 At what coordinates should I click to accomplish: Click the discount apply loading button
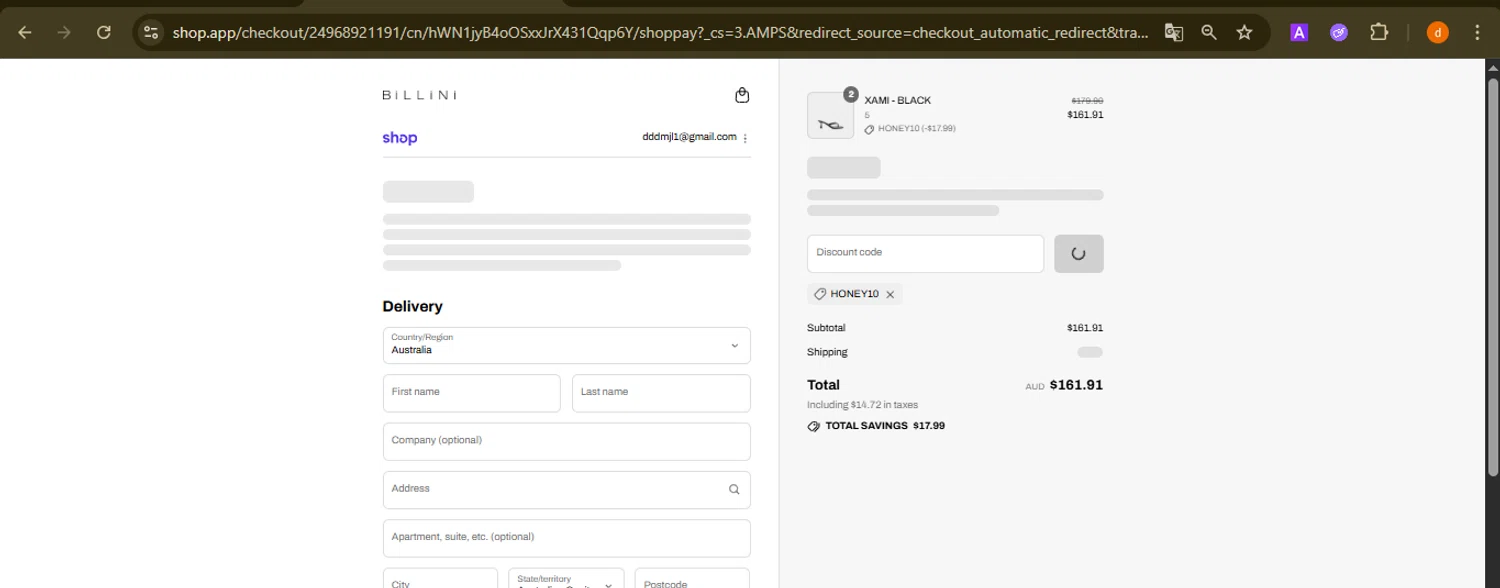[1079, 253]
